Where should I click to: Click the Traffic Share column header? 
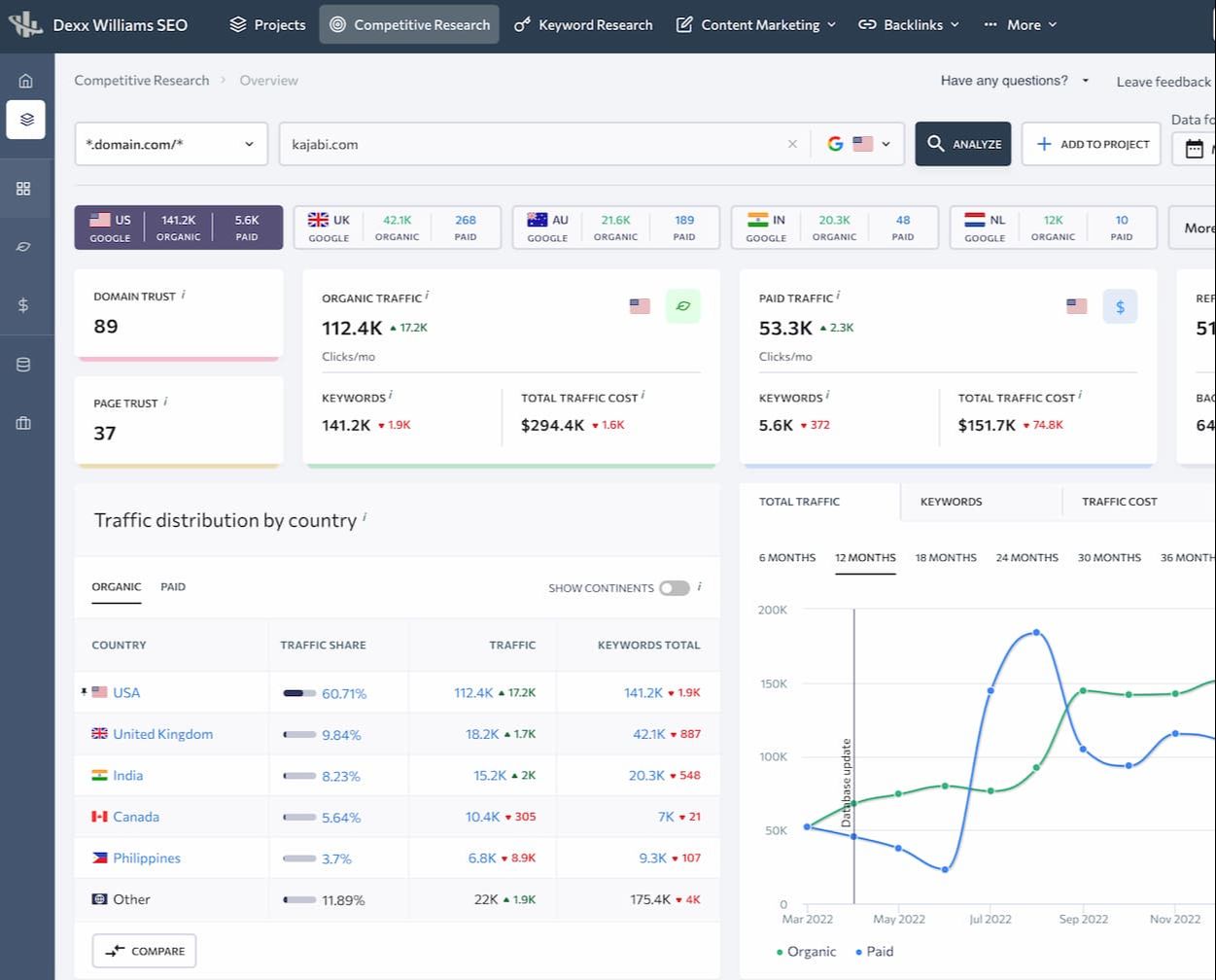324,645
